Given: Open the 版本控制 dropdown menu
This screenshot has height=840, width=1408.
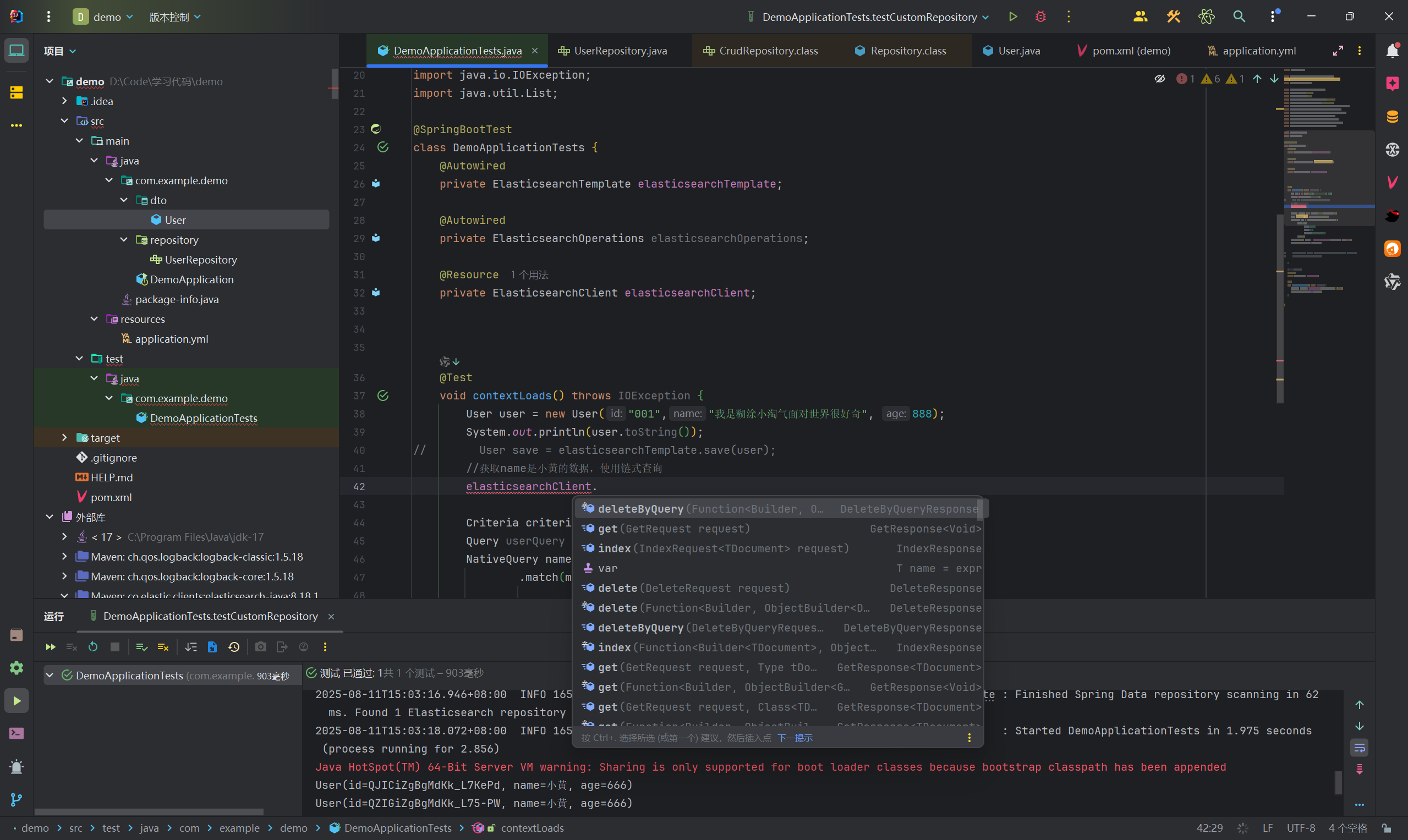Looking at the screenshot, I should pyautogui.click(x=174, y=17).
